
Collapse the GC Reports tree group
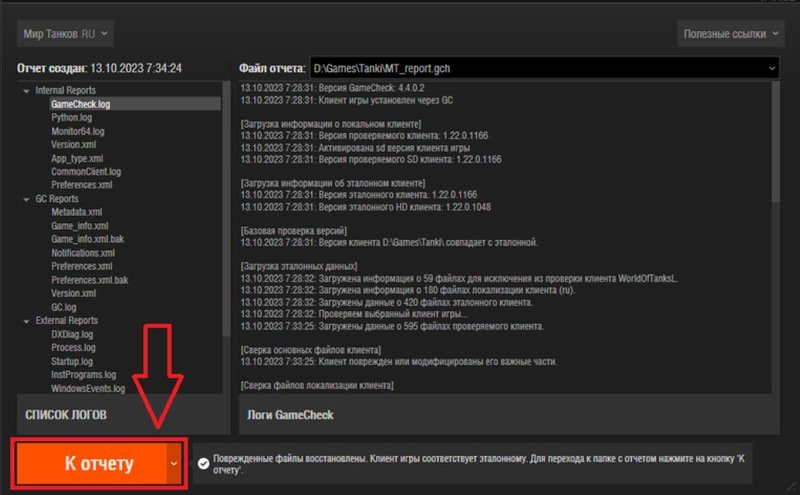tap(27, 199)
